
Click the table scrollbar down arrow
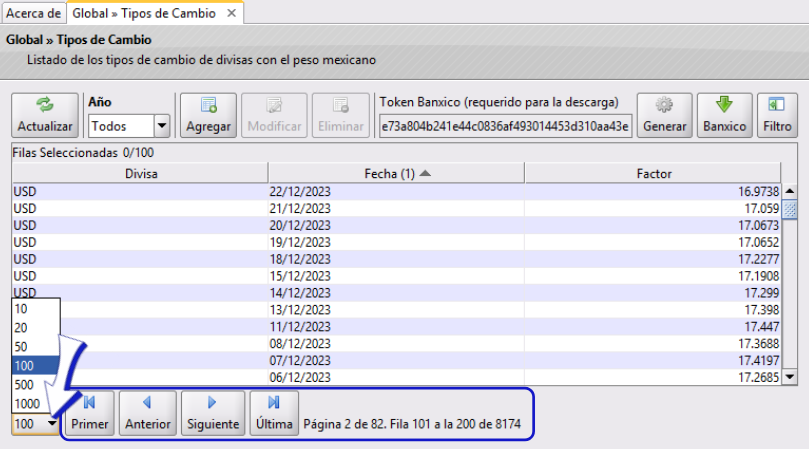tap(790, 377)
